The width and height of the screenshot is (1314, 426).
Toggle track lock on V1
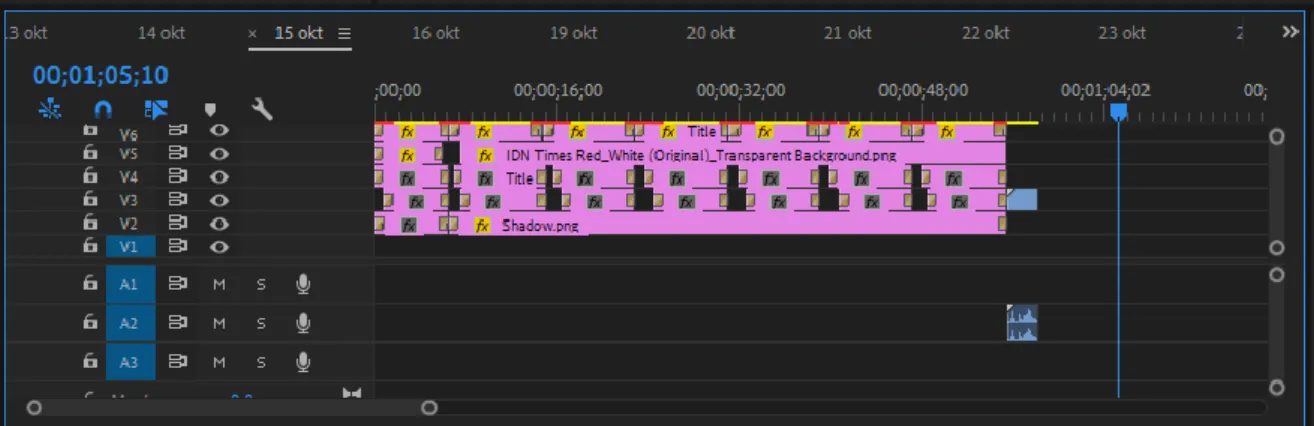click(90, 246)
